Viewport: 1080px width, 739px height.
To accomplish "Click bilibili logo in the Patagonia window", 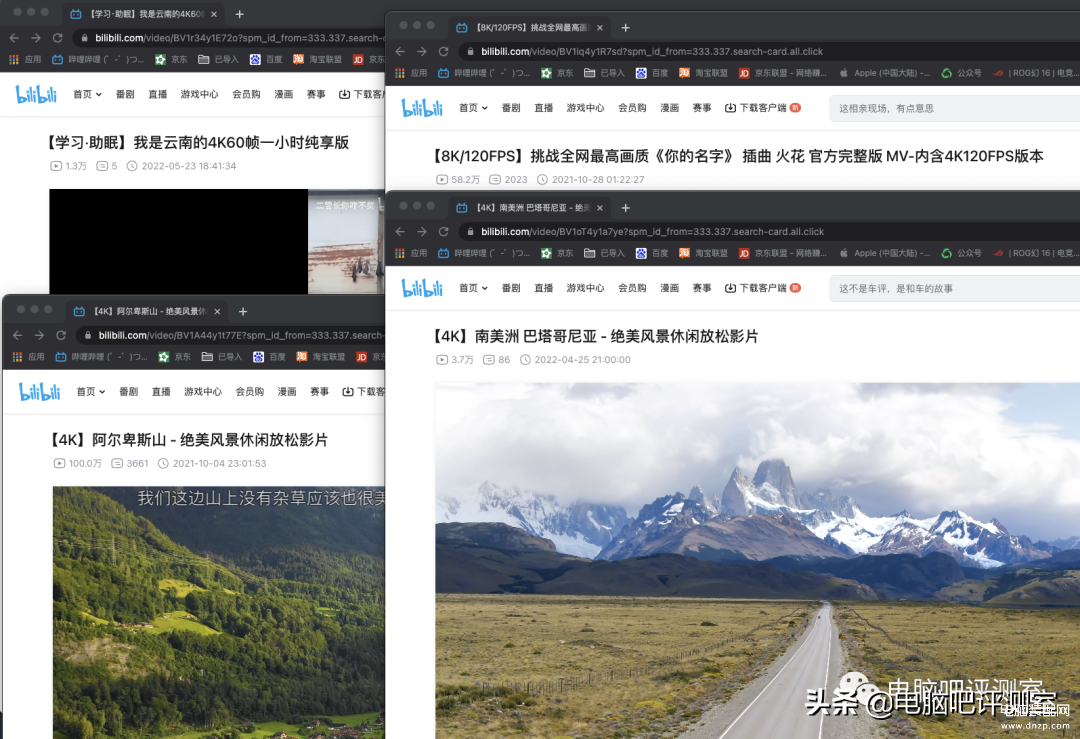I will click(x=422, y=288).
